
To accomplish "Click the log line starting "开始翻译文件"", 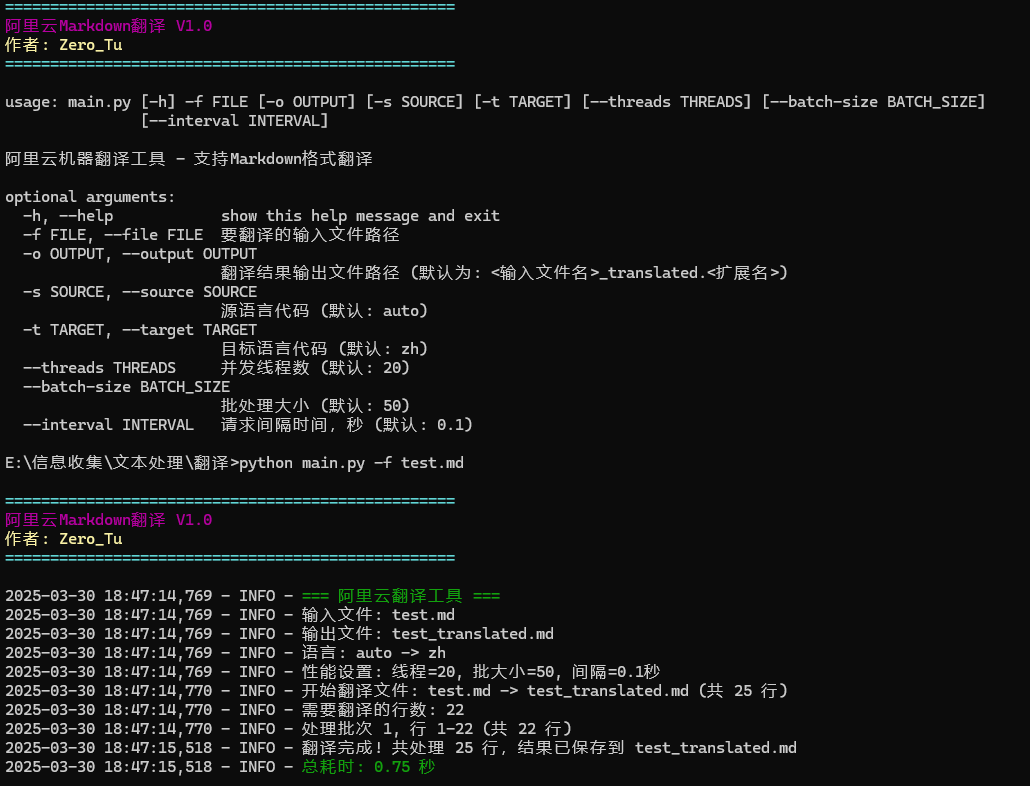I will coord(396,692).
